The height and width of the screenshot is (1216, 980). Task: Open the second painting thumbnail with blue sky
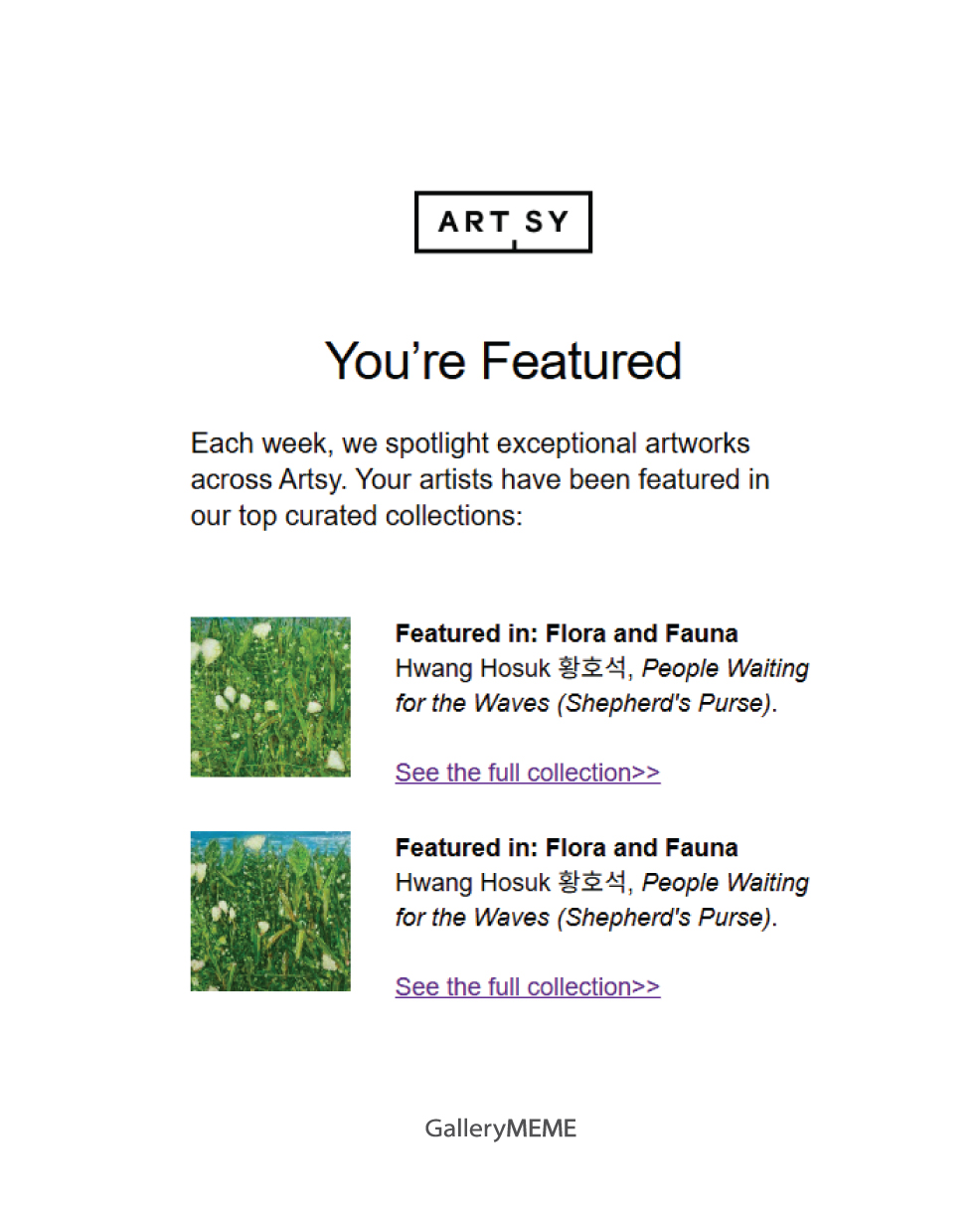point(270,911)
